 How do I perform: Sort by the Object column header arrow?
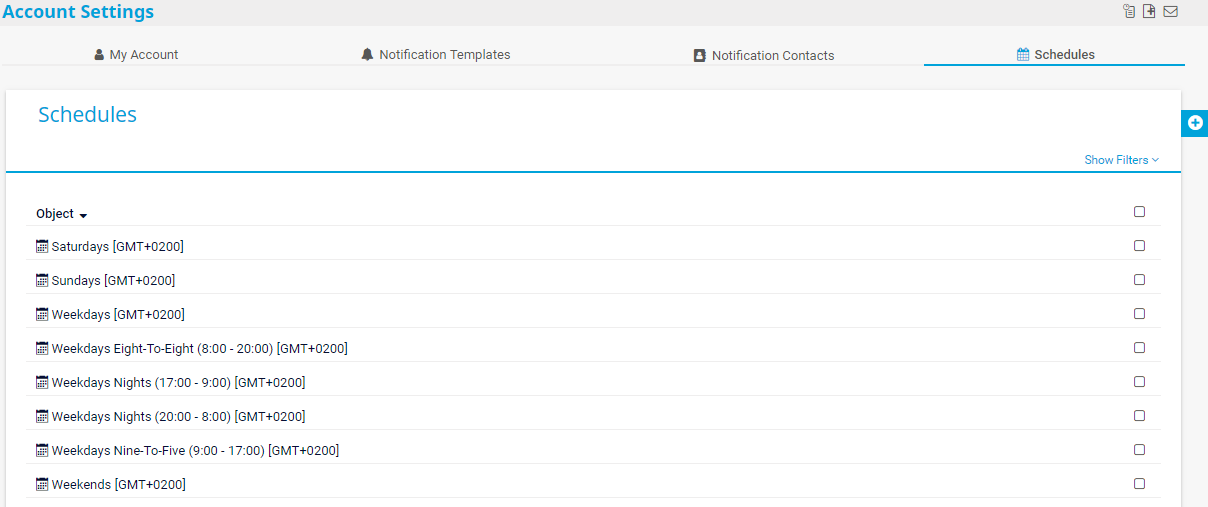83,215
